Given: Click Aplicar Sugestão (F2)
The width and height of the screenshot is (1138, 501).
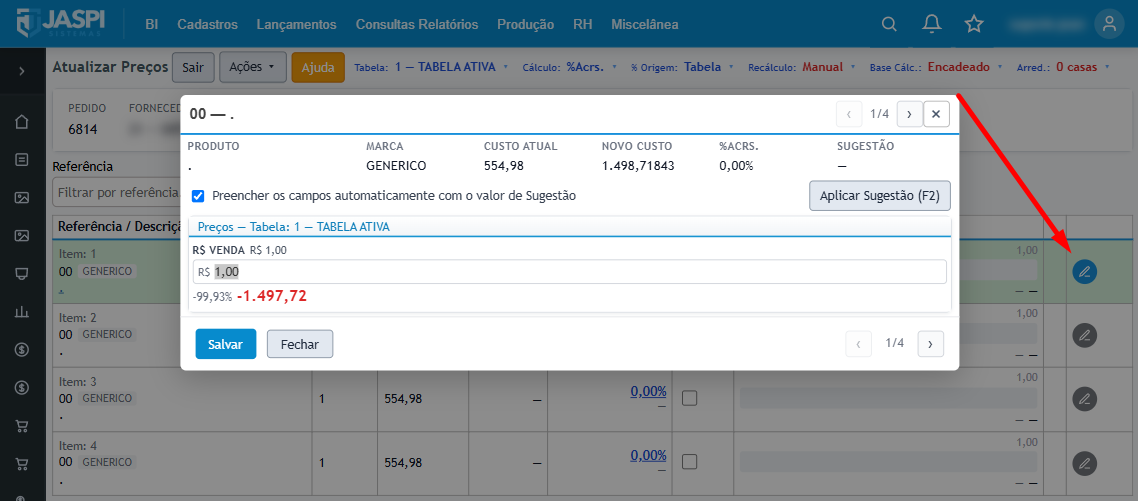Looking at the screenshot, I should click(x=880, y=196).
